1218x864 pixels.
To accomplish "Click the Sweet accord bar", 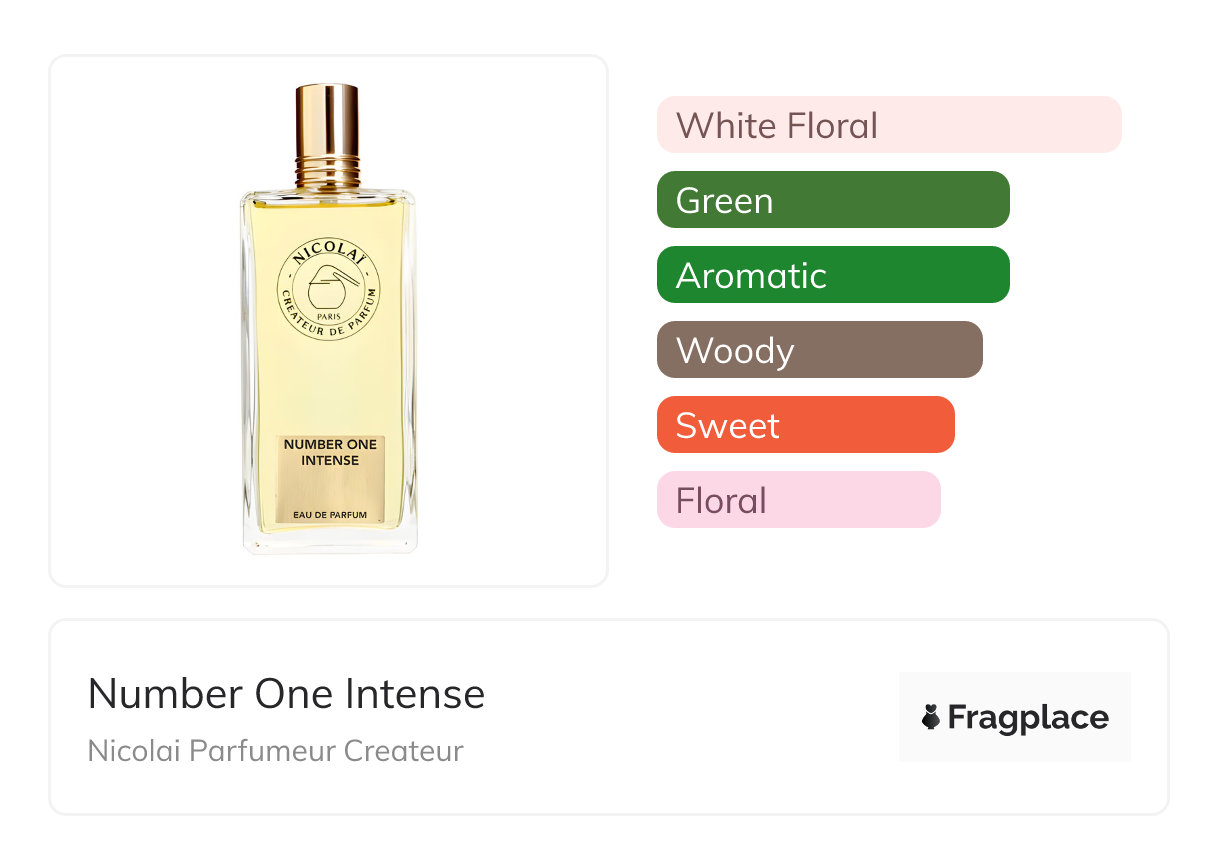I will [806, 425].
